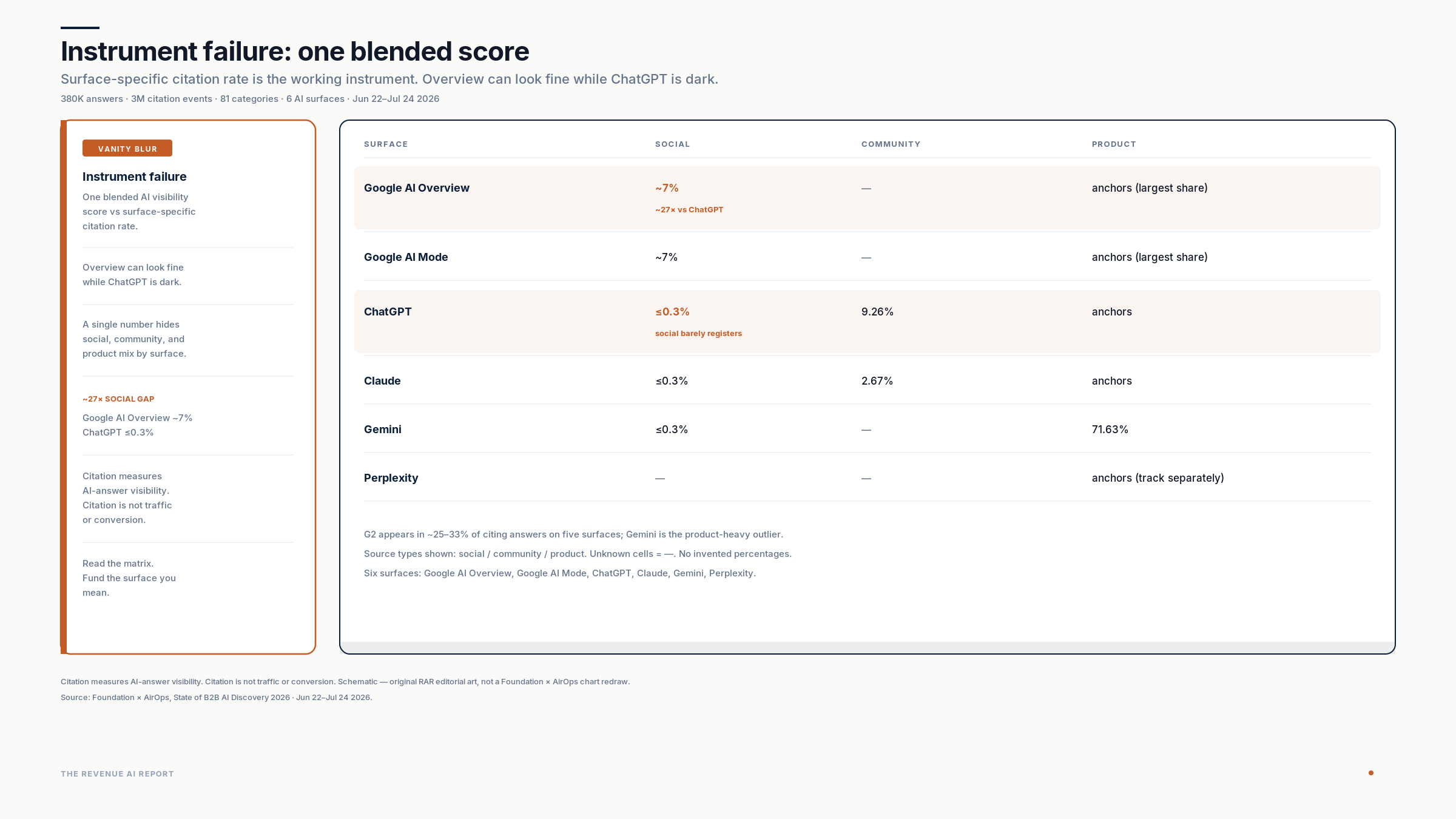Viewport: 1456px width, 819px height.
Task: Select Gemini's ≤0.3% social value
Action: [x=672, y=430]
